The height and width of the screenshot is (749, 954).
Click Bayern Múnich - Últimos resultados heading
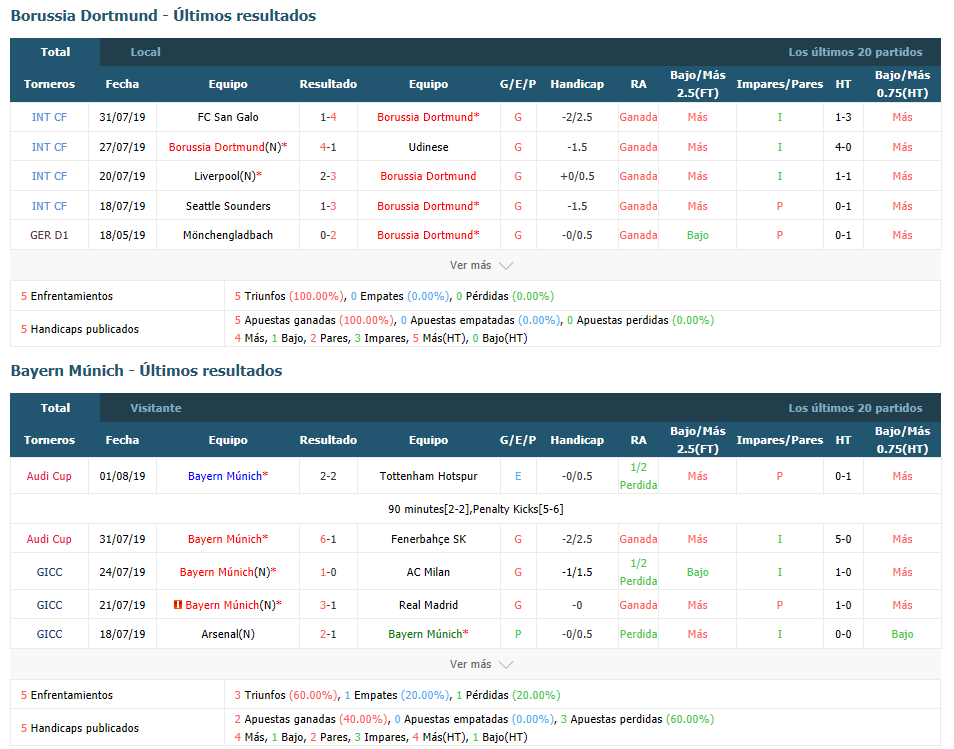pyautogui.click(x=146, y=371)
